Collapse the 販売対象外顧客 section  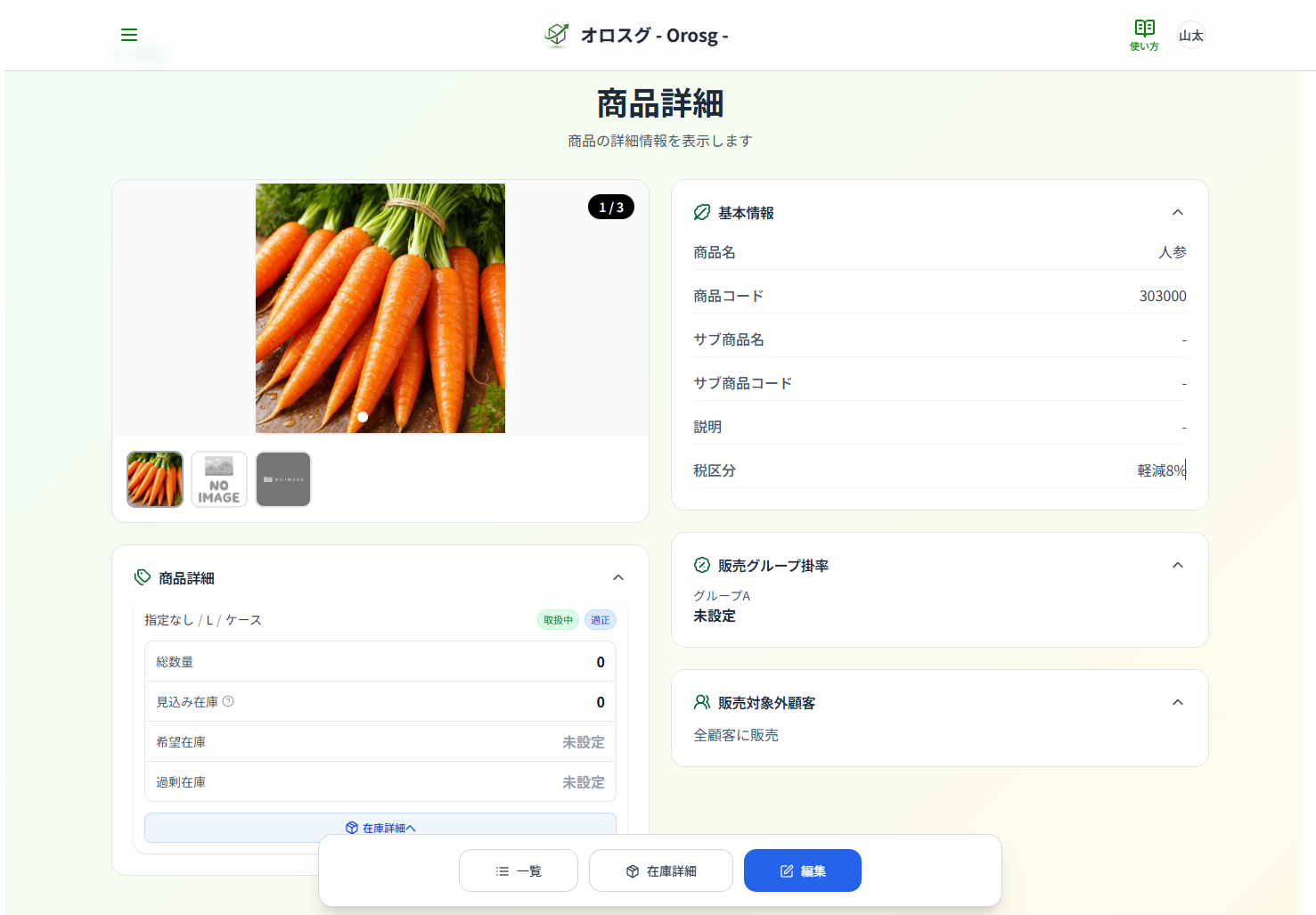1177,703
